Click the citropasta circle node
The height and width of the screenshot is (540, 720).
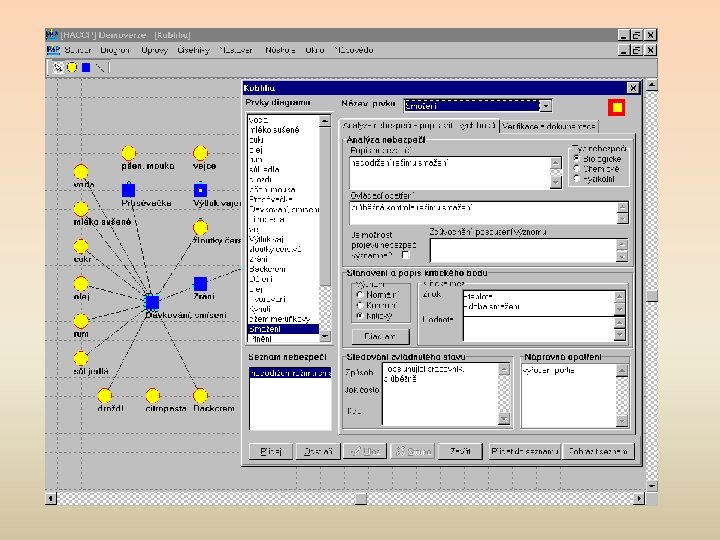click(x=152, y=395)
